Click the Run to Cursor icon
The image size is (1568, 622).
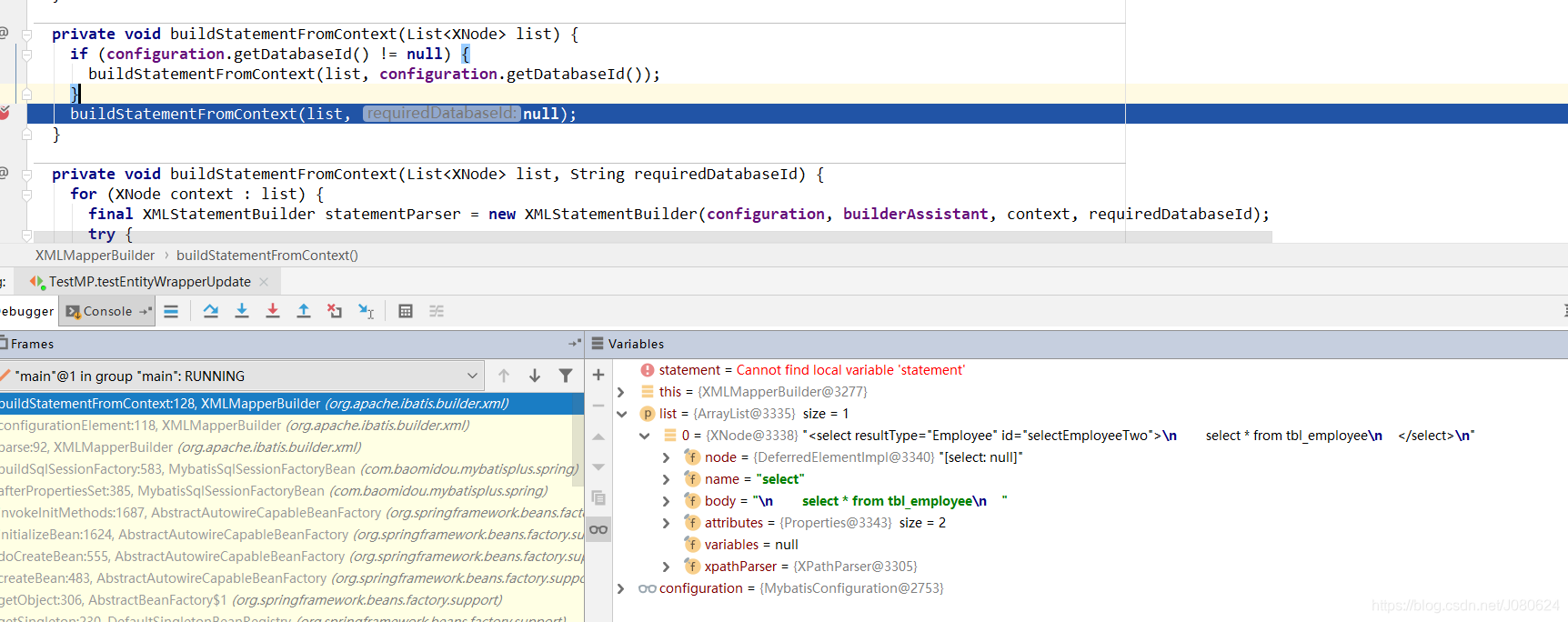tap(366, 311)
